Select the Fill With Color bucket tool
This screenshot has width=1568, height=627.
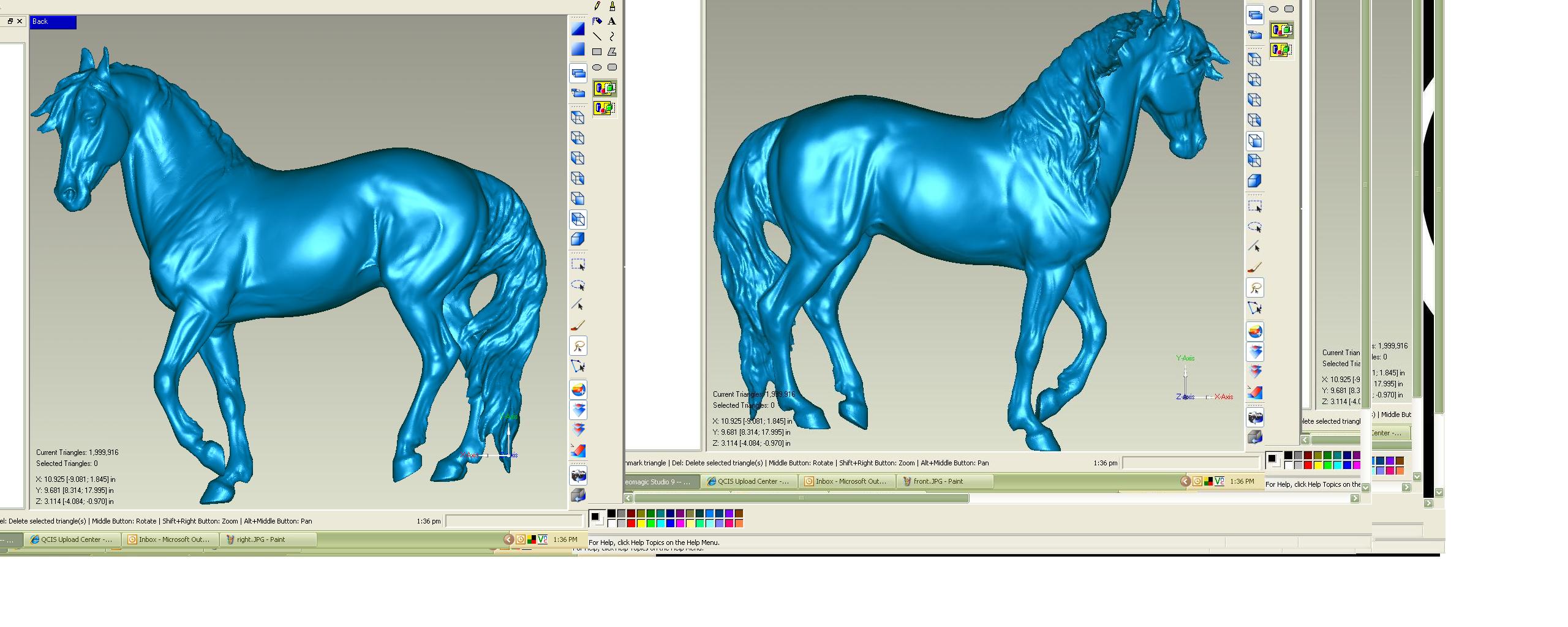597,21
